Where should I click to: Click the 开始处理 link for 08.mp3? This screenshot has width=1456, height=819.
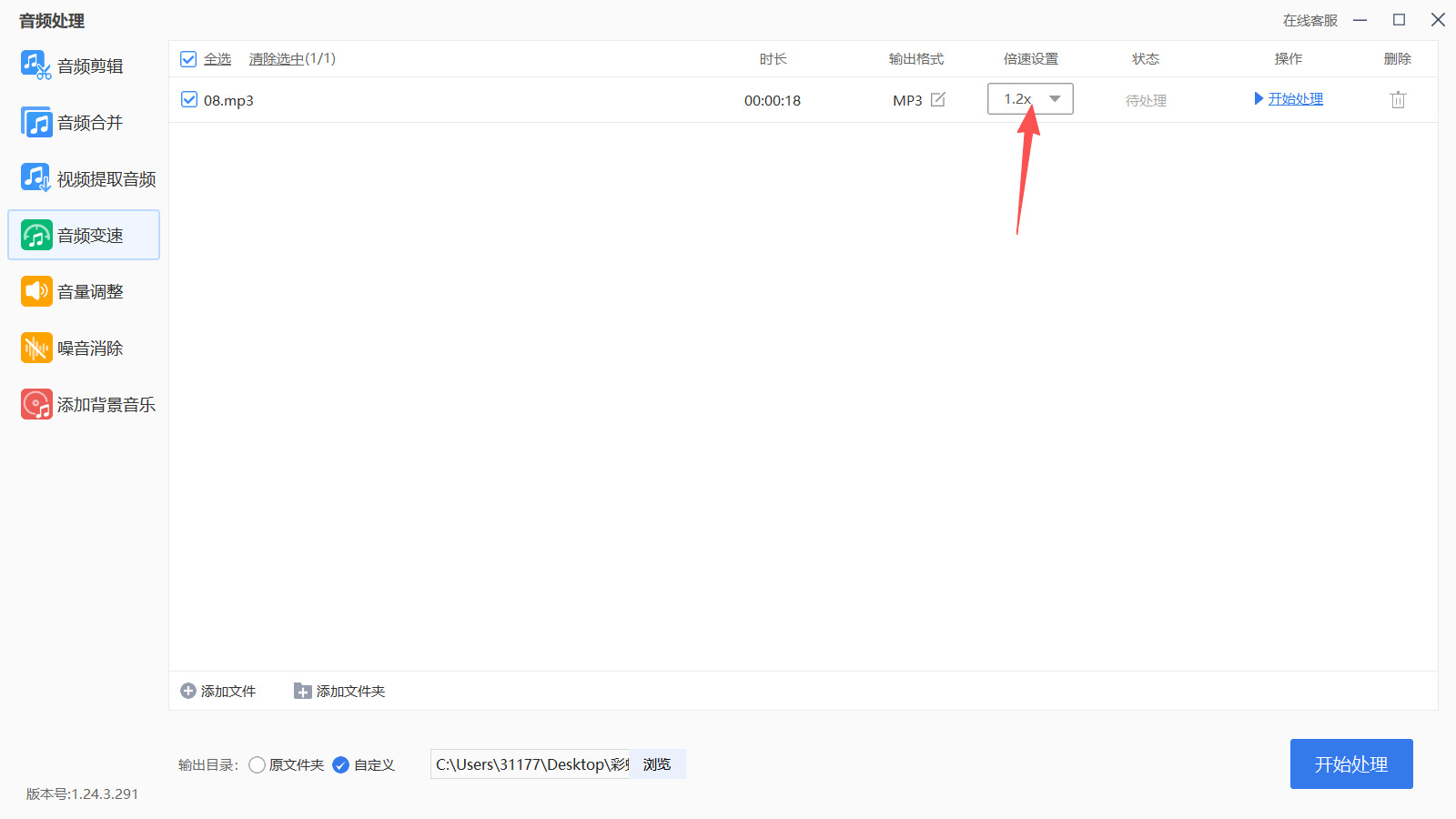[x=1296, y=98]
